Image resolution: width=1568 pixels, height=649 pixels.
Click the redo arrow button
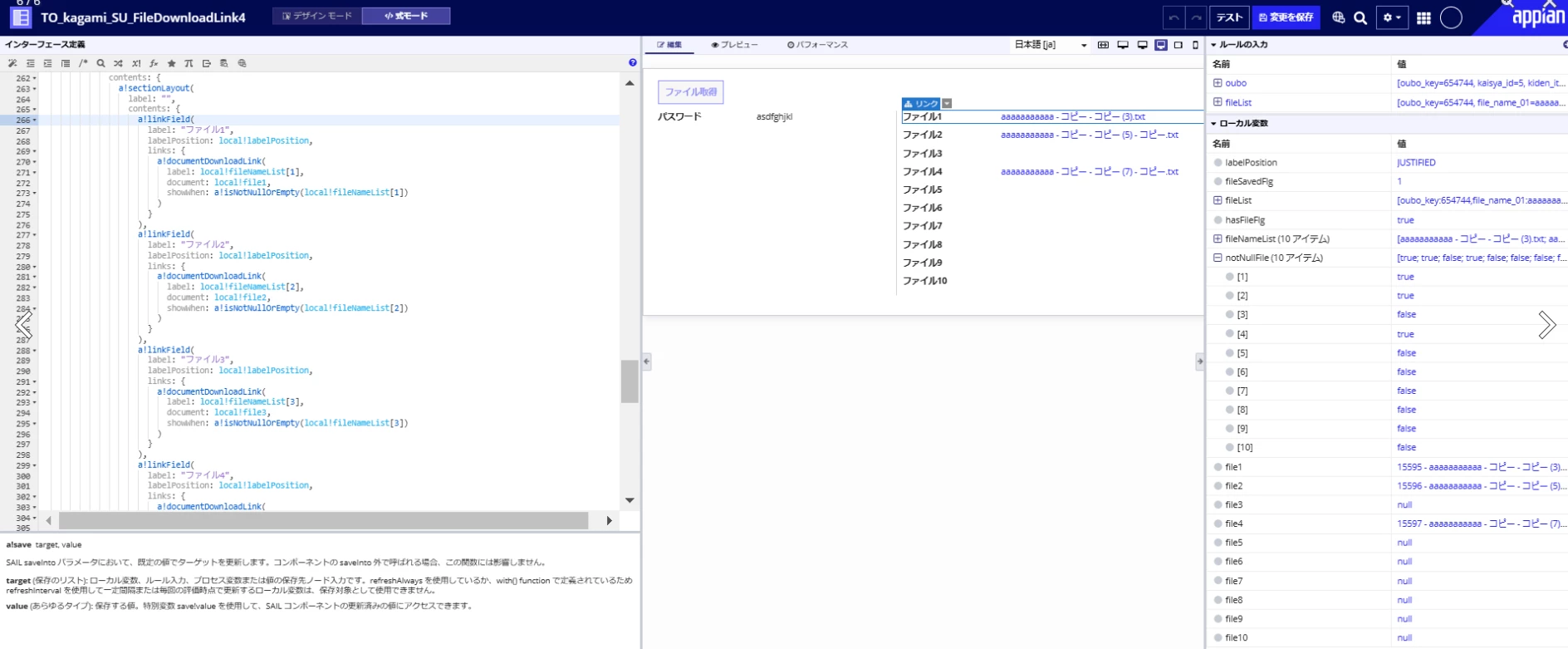tap(1196, 17)
